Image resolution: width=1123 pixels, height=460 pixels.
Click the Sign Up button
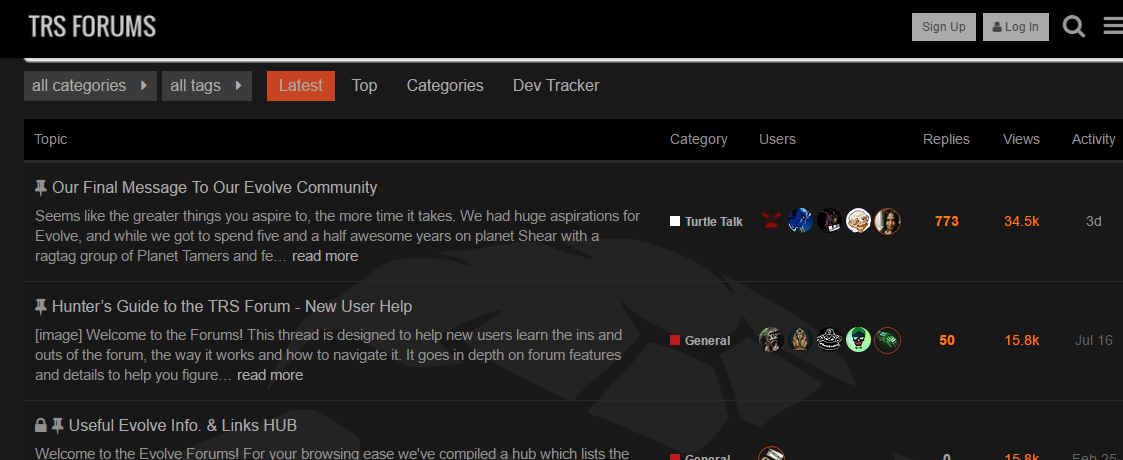[944, 27]
